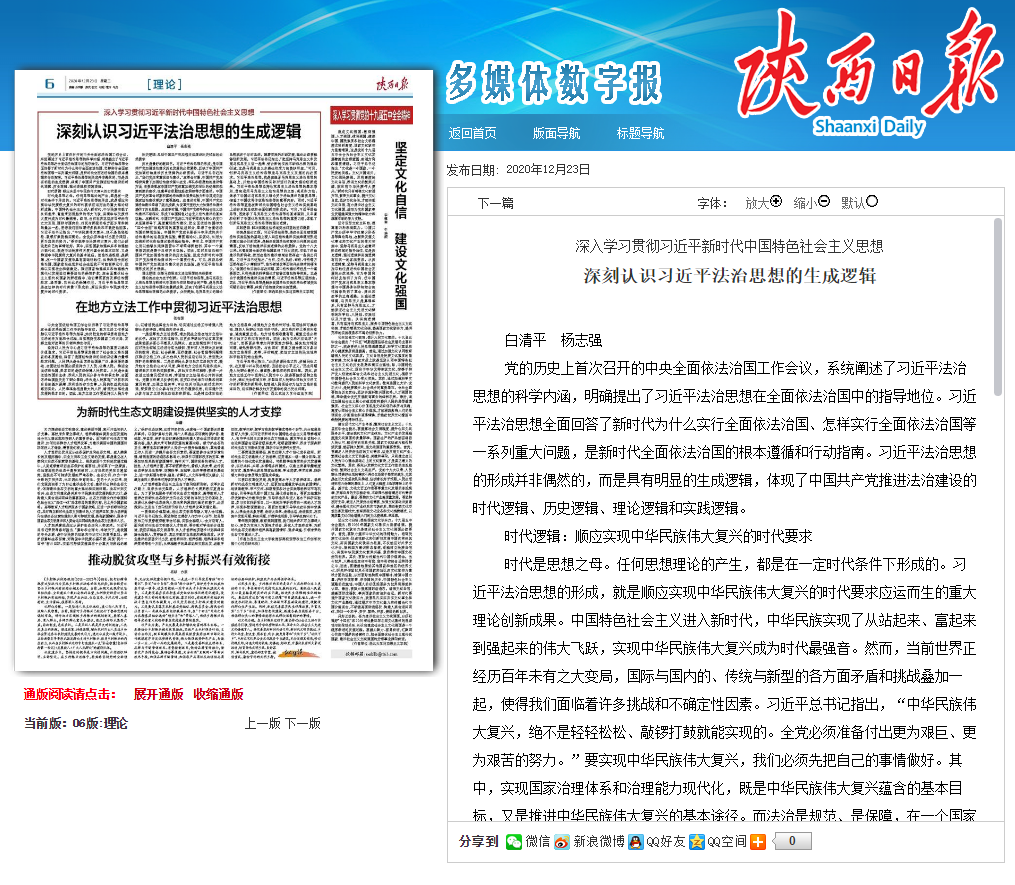Open headline 在地方立法工作中贯彻习近平法治思想 in the page thumbnail
The height and width of the screenshot is (885, 1015).
coord(179,307)
